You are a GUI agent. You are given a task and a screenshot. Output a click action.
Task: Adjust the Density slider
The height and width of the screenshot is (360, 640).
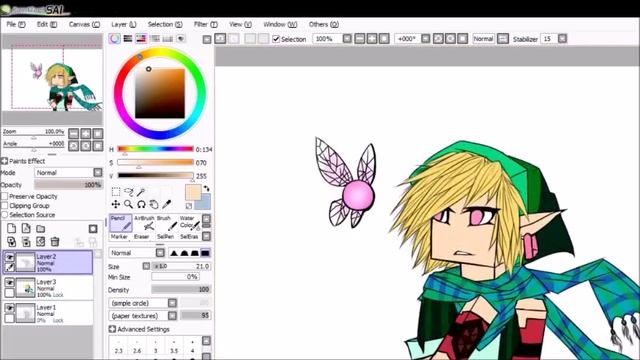click(x=181, y=289)
